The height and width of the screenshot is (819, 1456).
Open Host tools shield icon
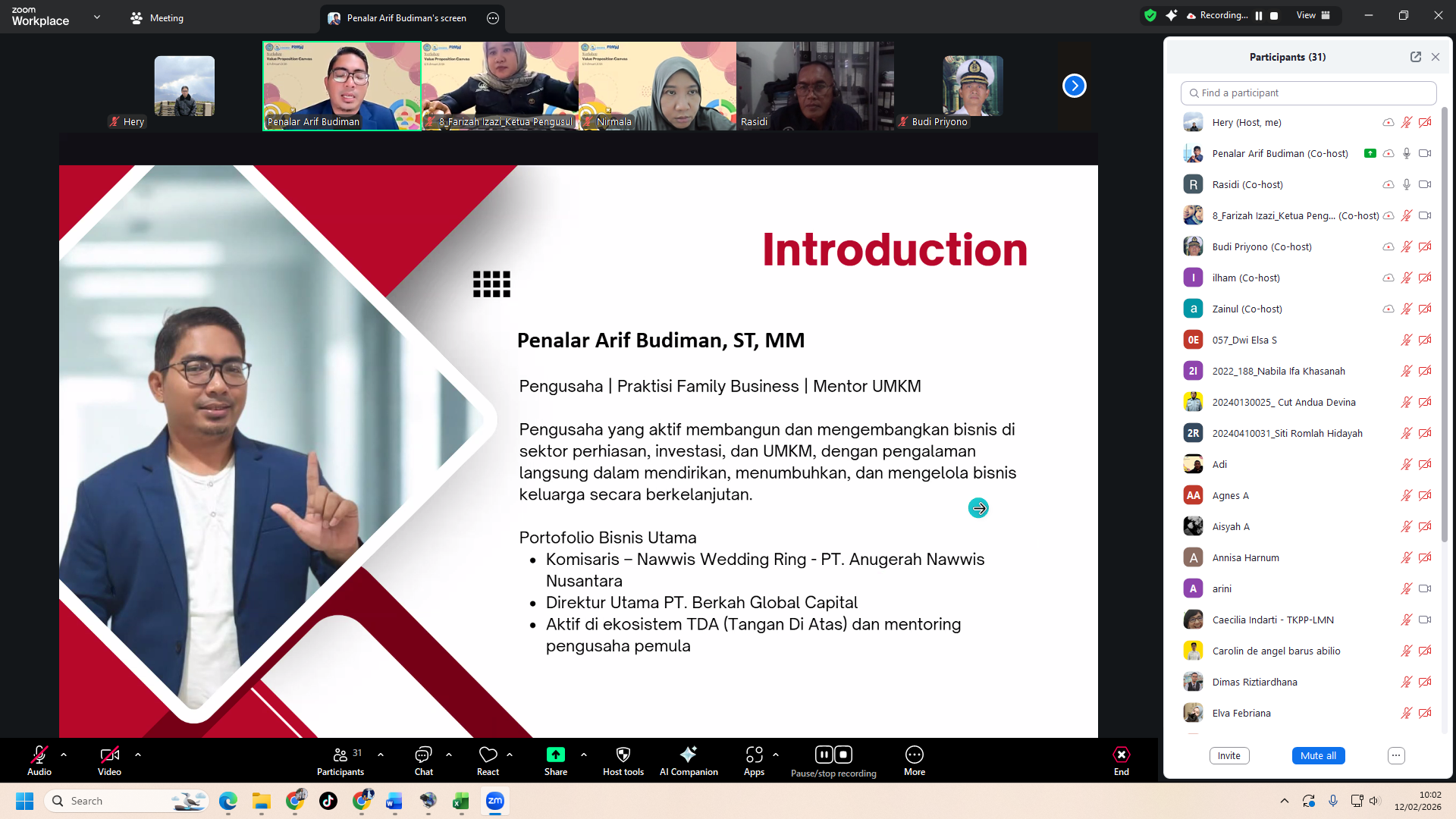pos(623,755)
